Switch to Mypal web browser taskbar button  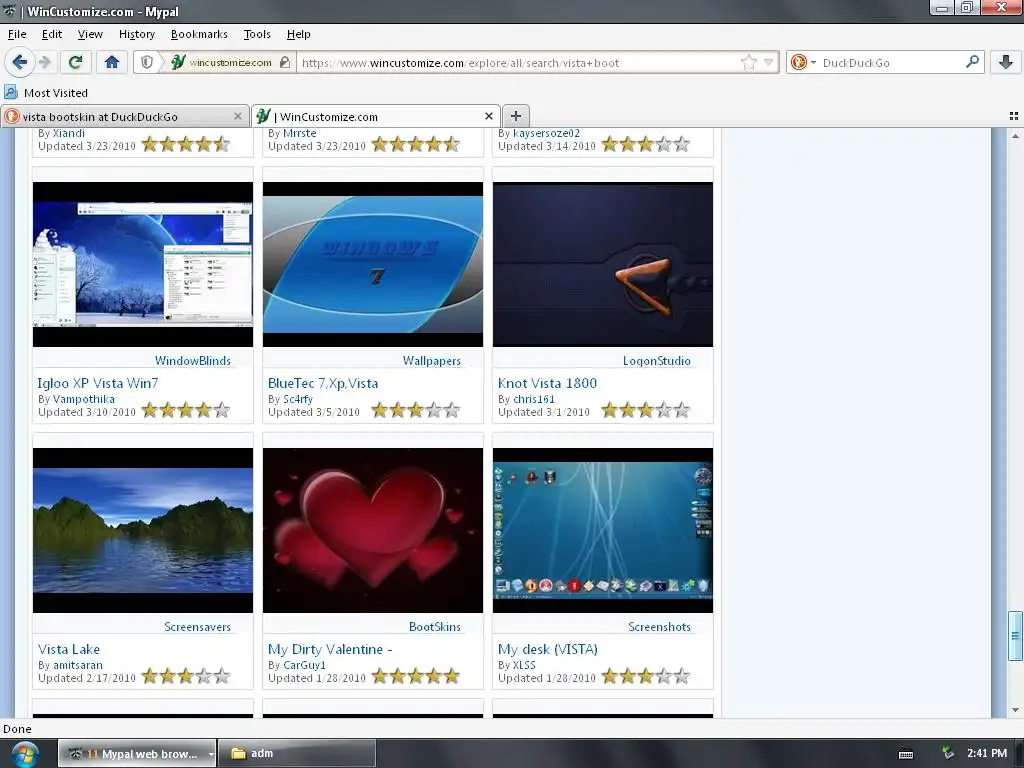137,754
